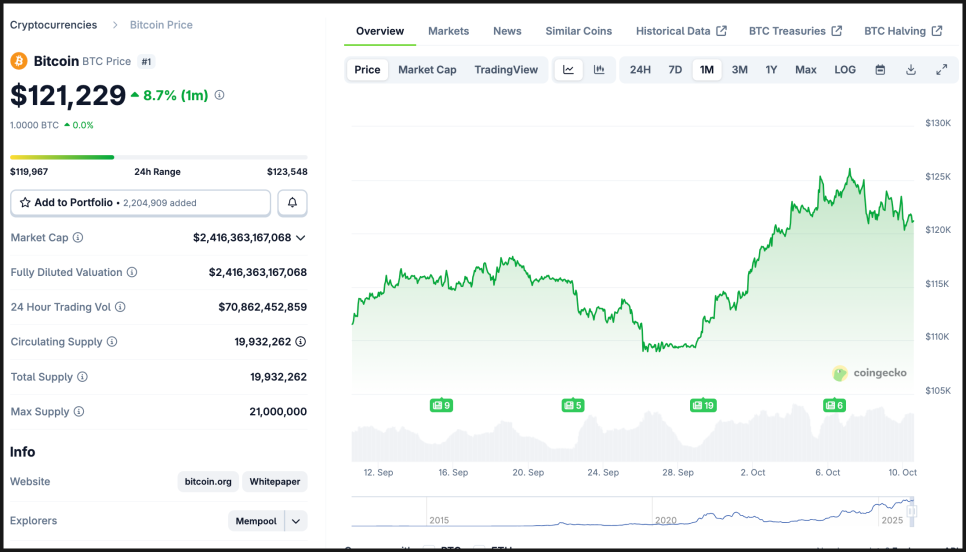The height and width of the screenshot is (552, 966).
Task: Download the chart data icon
Action: [x=911, y=70]
